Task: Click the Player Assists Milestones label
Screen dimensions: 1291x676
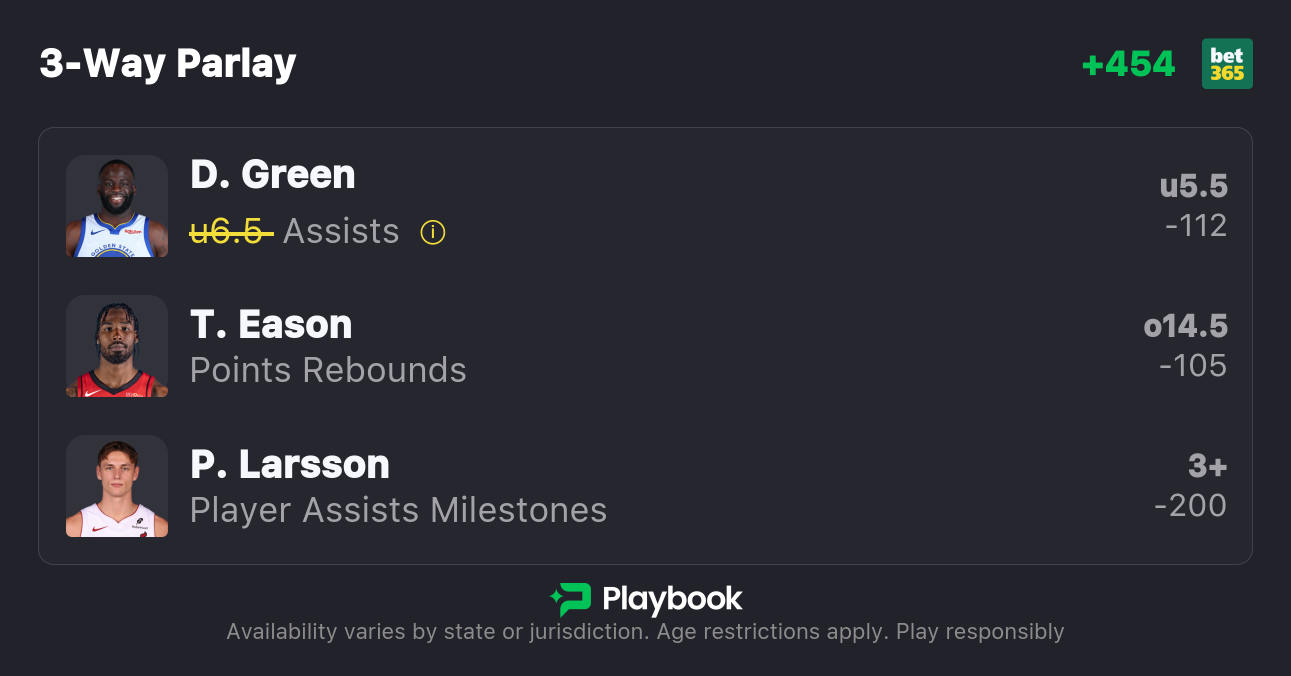Action: coord(398,510)
